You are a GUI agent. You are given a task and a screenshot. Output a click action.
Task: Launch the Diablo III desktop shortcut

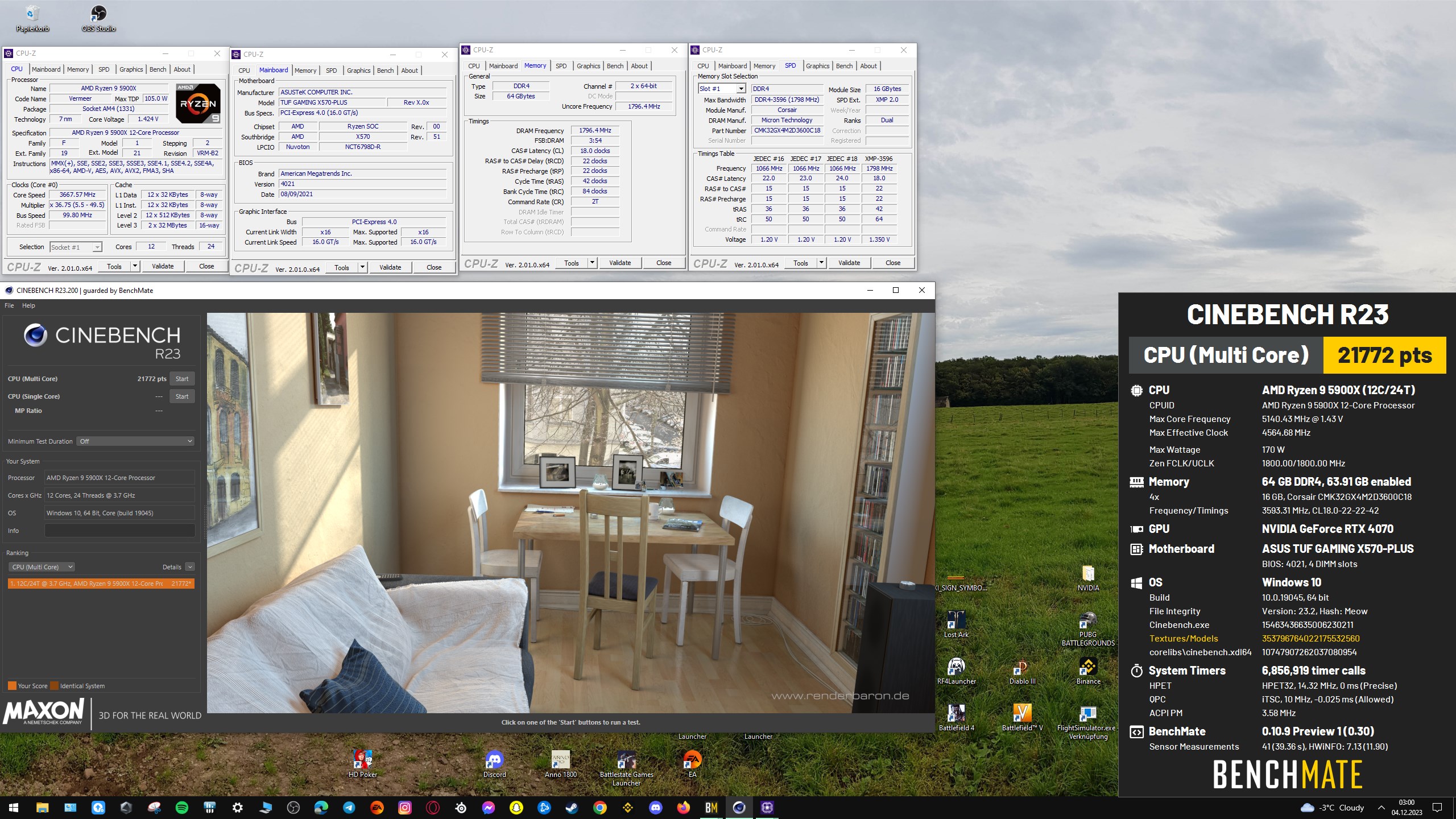1022,671
